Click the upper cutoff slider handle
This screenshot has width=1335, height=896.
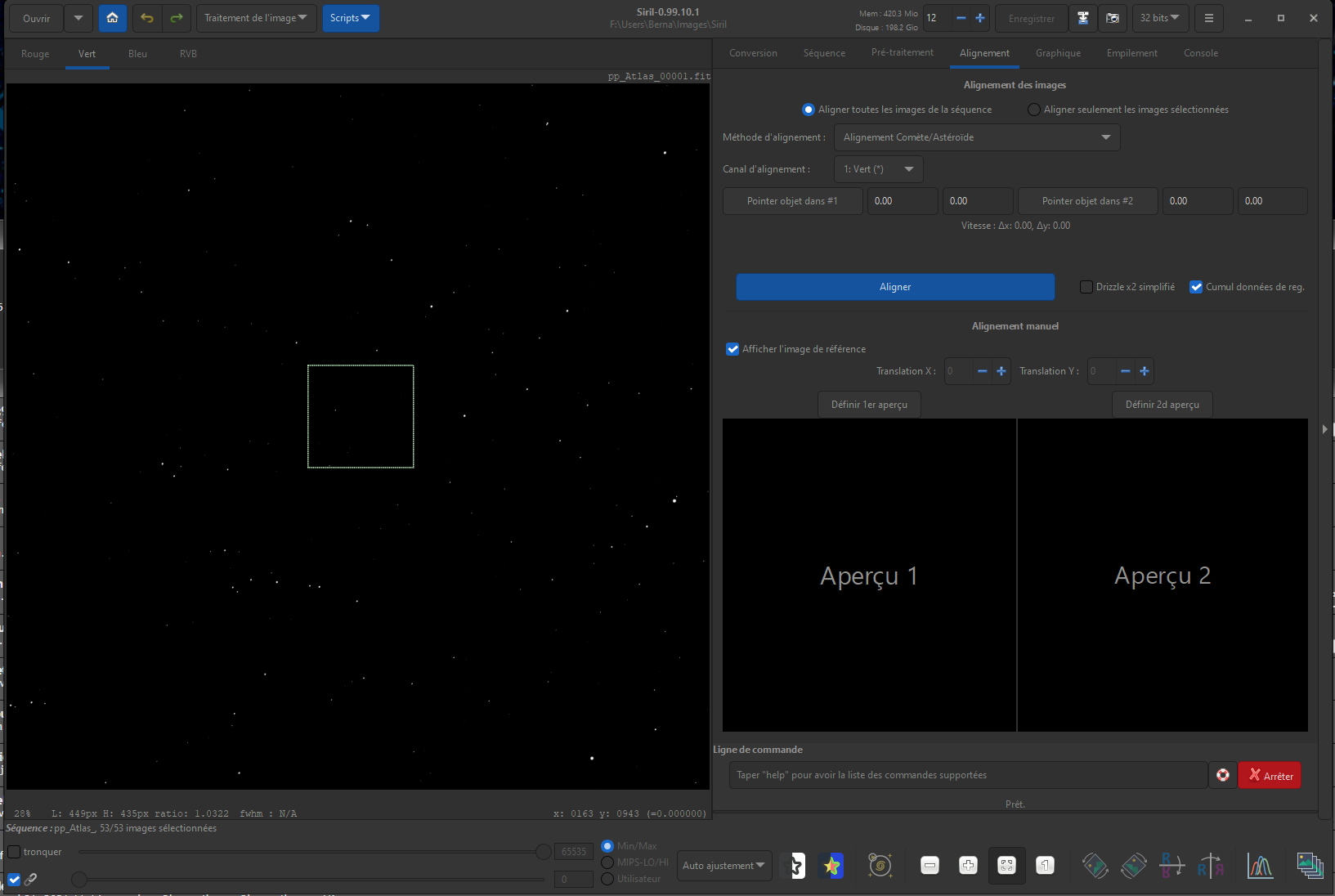tap(544, 852)
